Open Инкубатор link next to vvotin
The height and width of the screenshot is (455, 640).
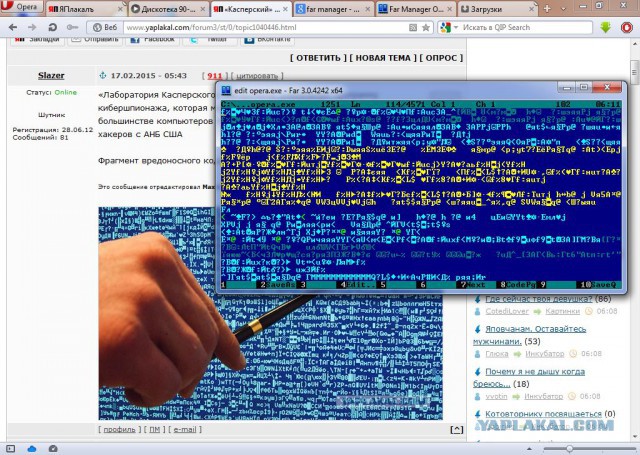(543, 396)
